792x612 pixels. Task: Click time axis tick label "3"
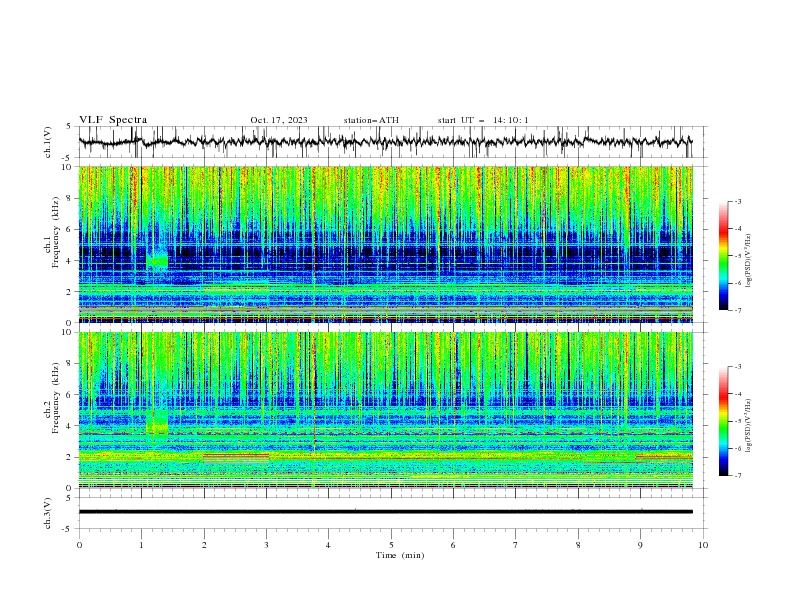pos(266,545)
